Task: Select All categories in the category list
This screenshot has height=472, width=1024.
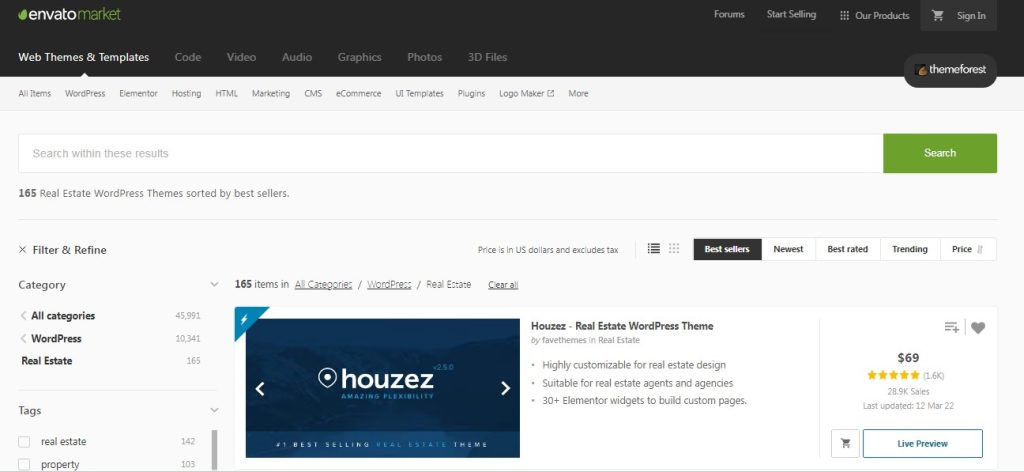Action: tap(63, 316)
